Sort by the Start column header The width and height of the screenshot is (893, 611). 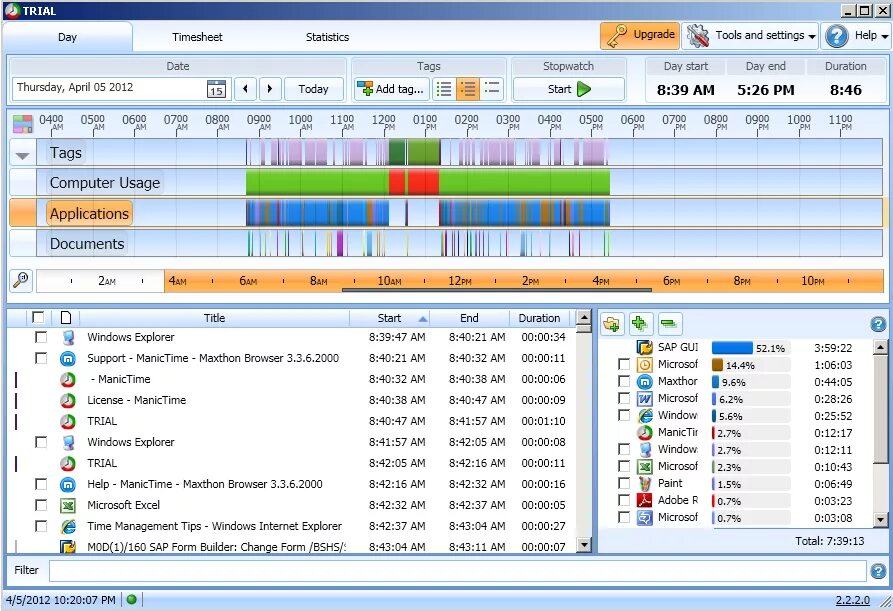(x=390, y=318)
